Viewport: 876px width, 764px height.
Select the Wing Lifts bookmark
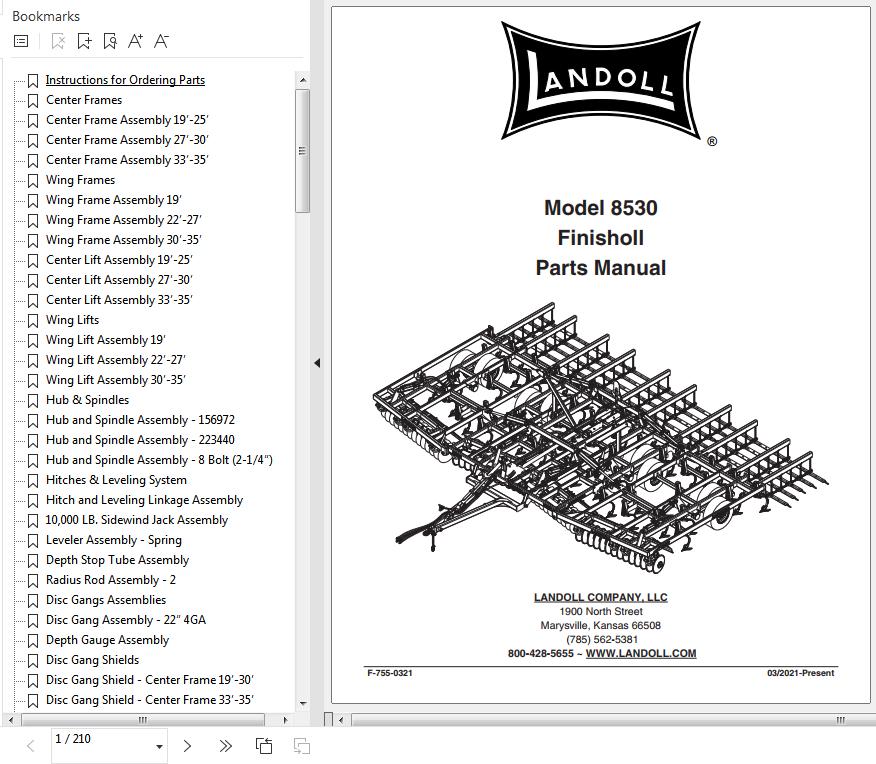pyautogui.click(x=73, y=320)
